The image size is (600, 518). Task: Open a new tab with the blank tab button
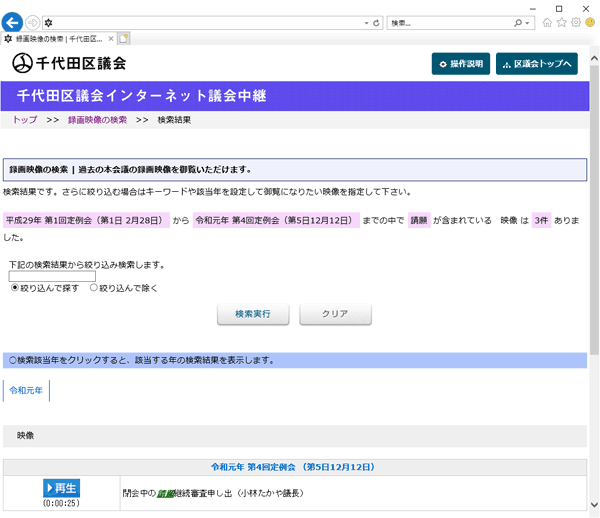[124, 39]
